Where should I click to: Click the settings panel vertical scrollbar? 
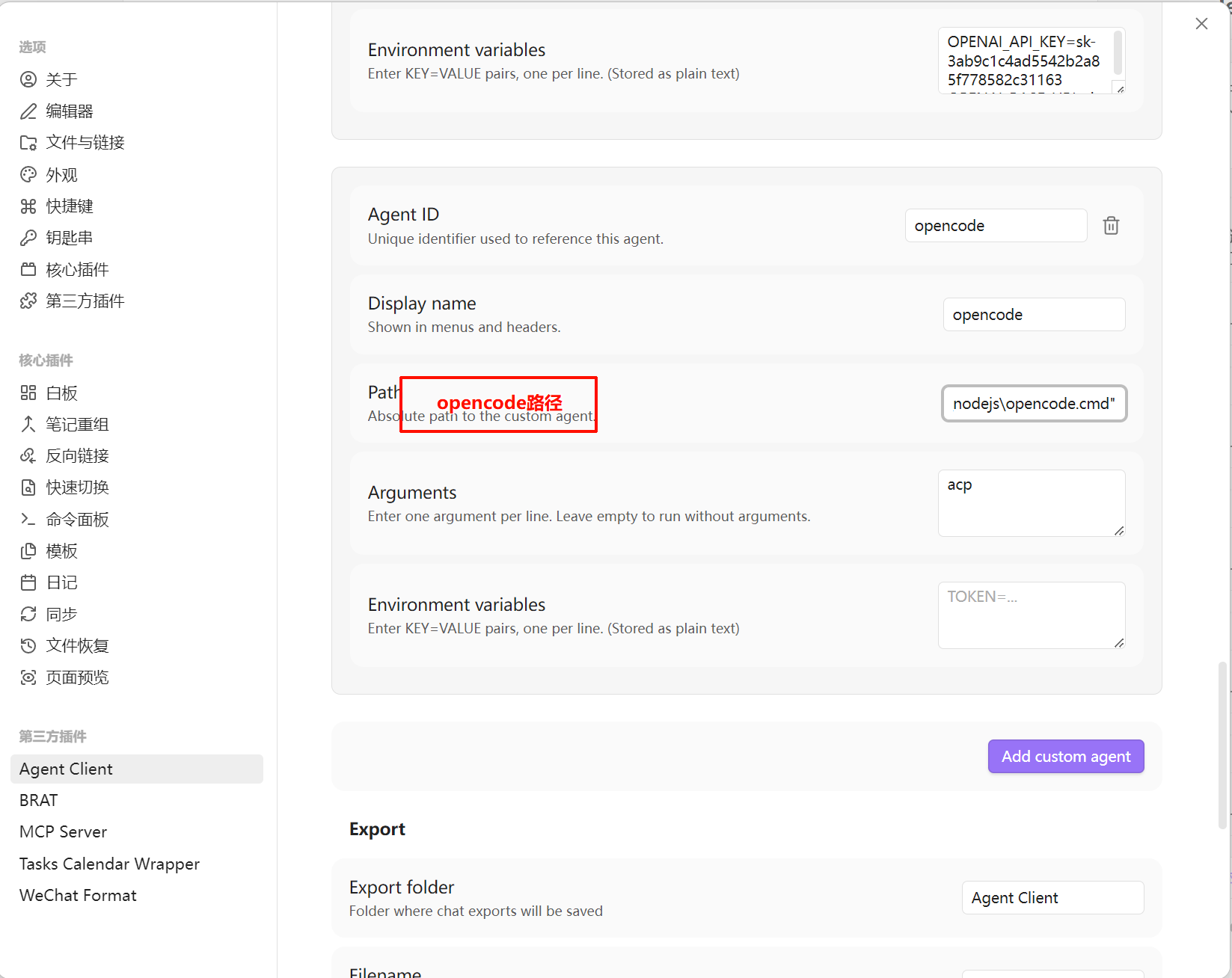click(x=1223, y=745)
